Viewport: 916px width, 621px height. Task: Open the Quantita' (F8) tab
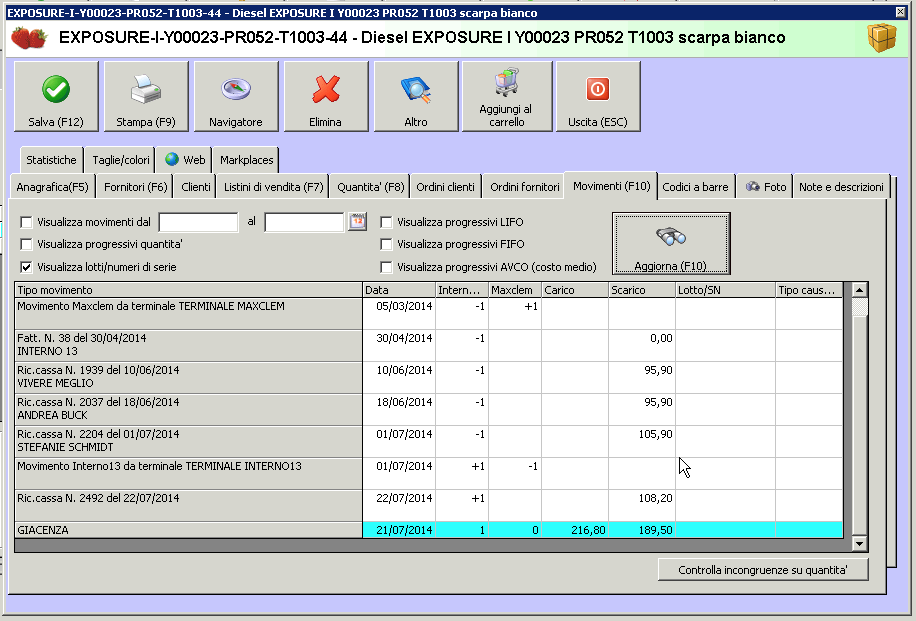click(370, 187)
